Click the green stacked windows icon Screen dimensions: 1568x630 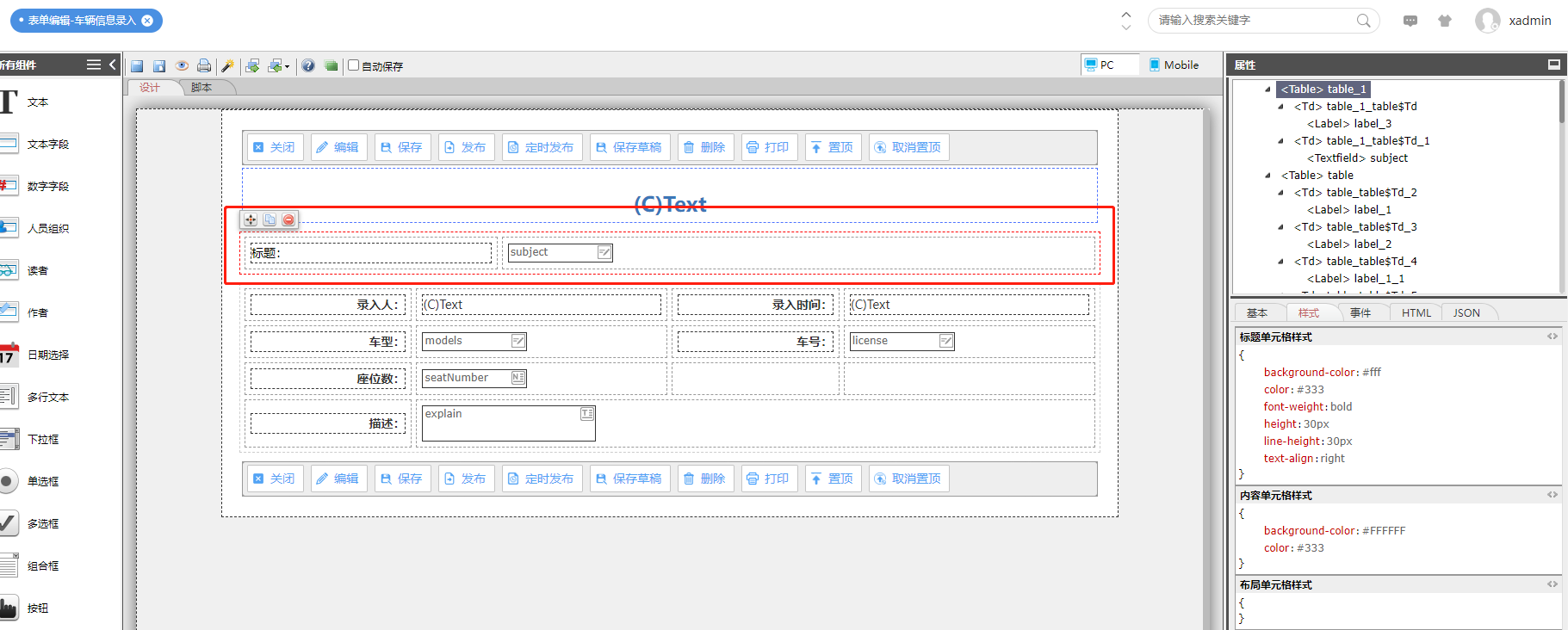point(331,65)
